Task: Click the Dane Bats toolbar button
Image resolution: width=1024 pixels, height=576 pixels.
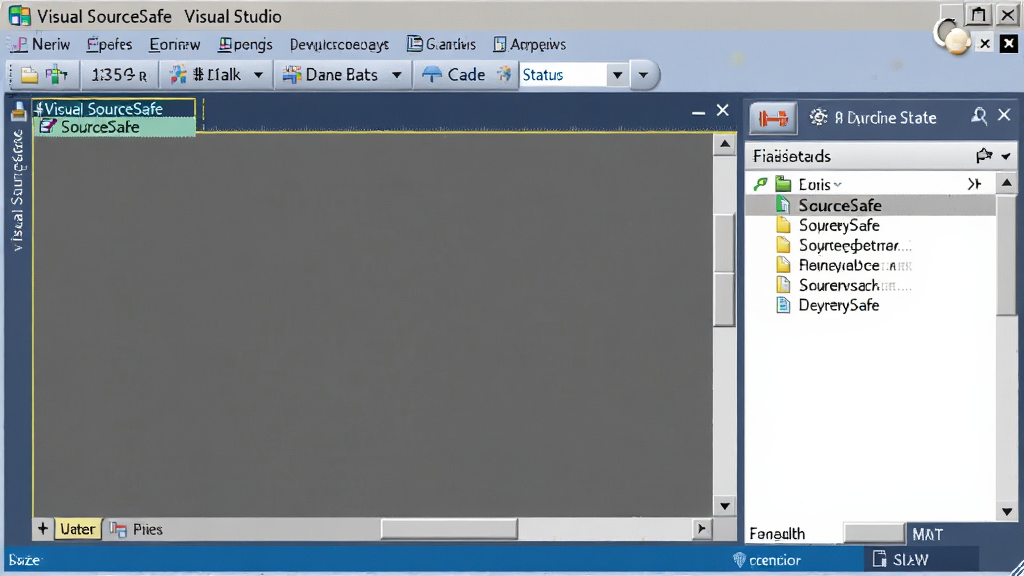Action: (x=330, y=75)
